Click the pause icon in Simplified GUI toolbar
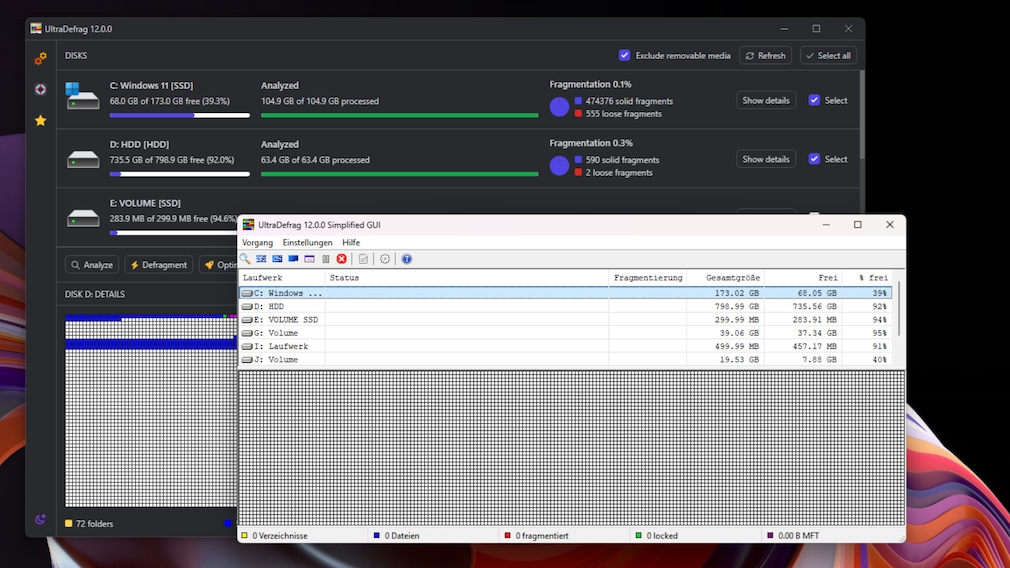1010x568 pixels. coord(326,259)
